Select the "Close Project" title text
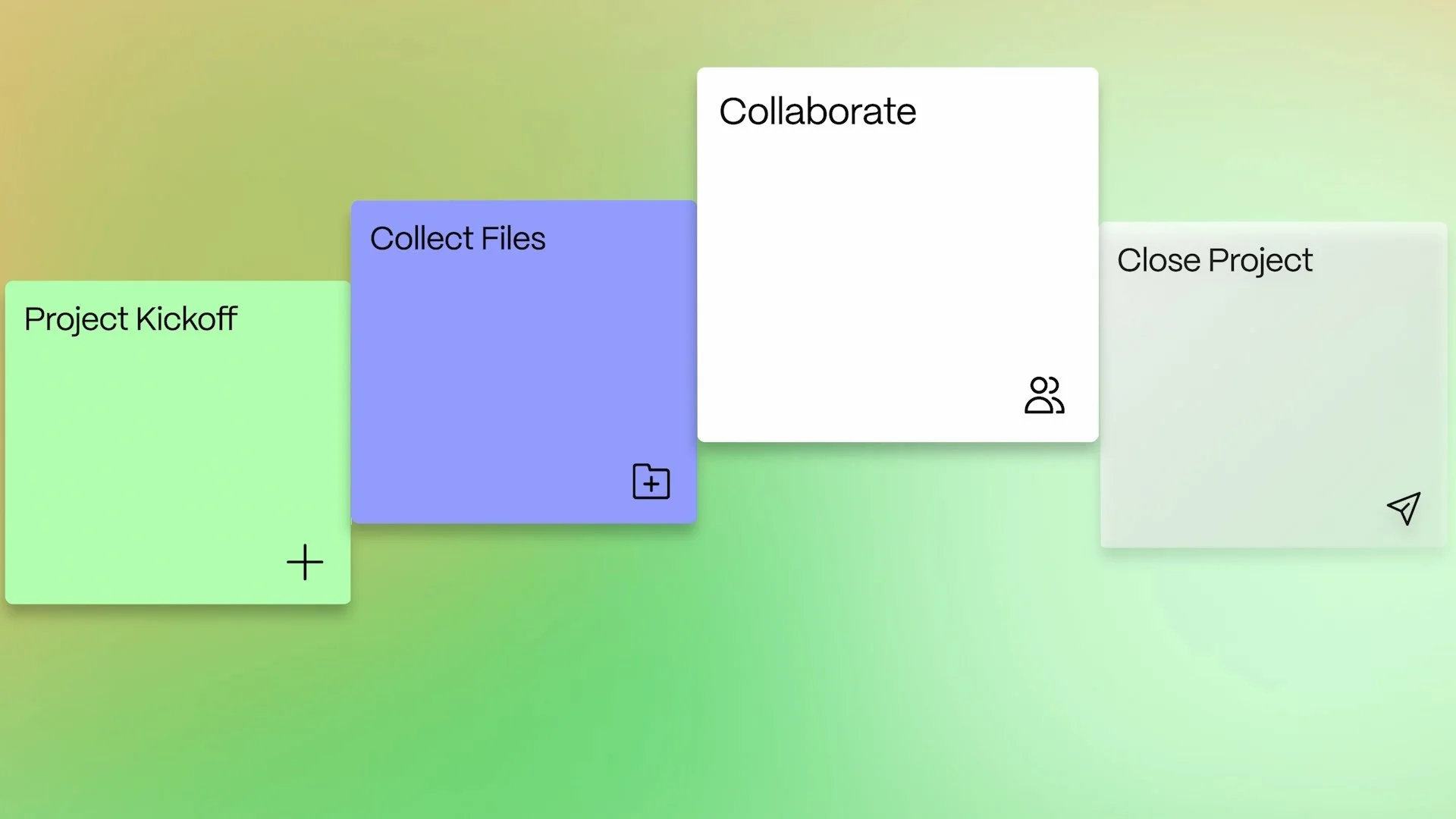Viewport: 1456px width, 819px height. coord(1214,261)
